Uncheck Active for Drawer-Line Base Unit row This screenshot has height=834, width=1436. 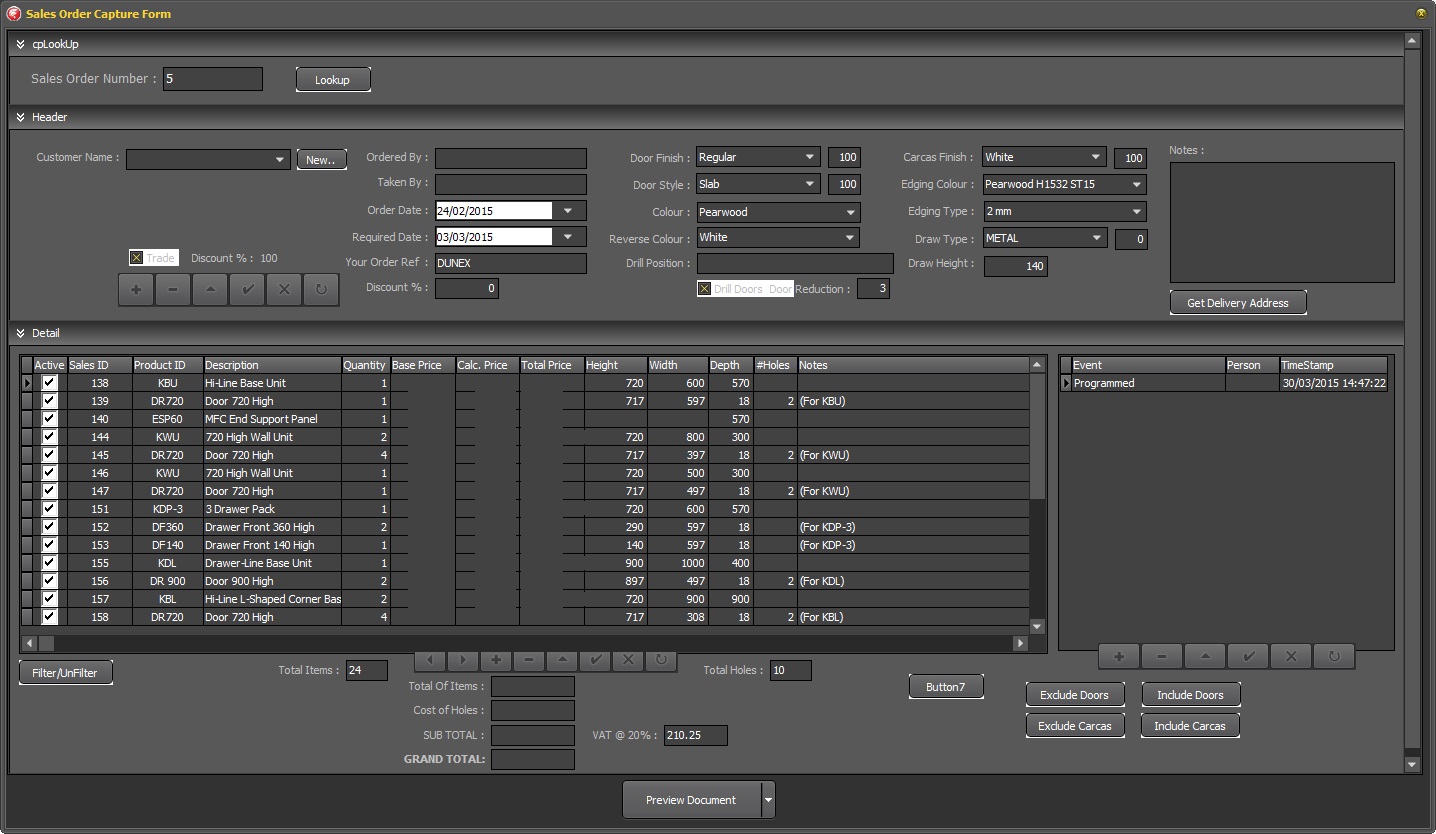pyautogui.click(x=49, y=563)
